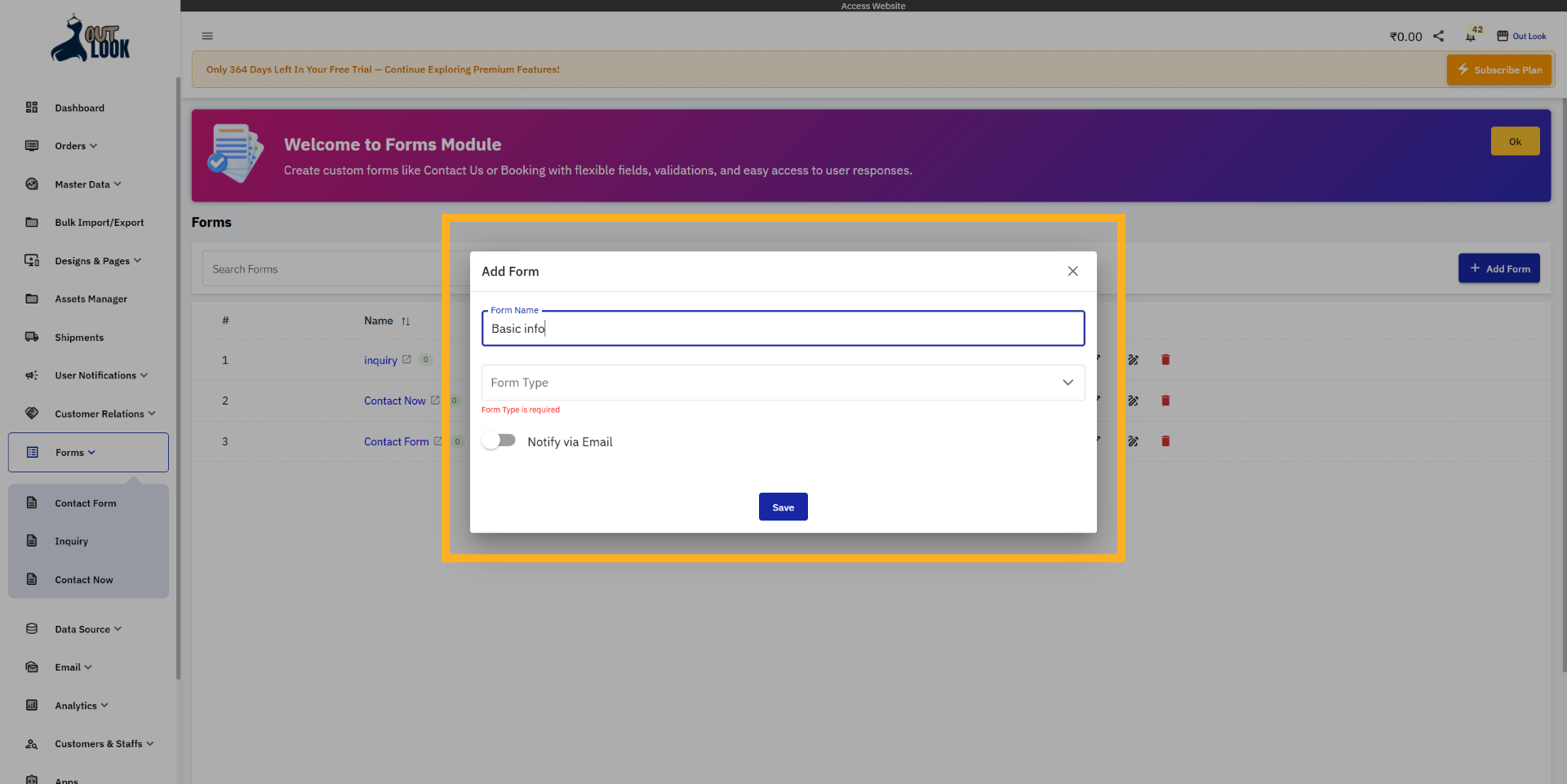
Task: Click the external link icon beside Contact Form
Action: pos(438,441)
